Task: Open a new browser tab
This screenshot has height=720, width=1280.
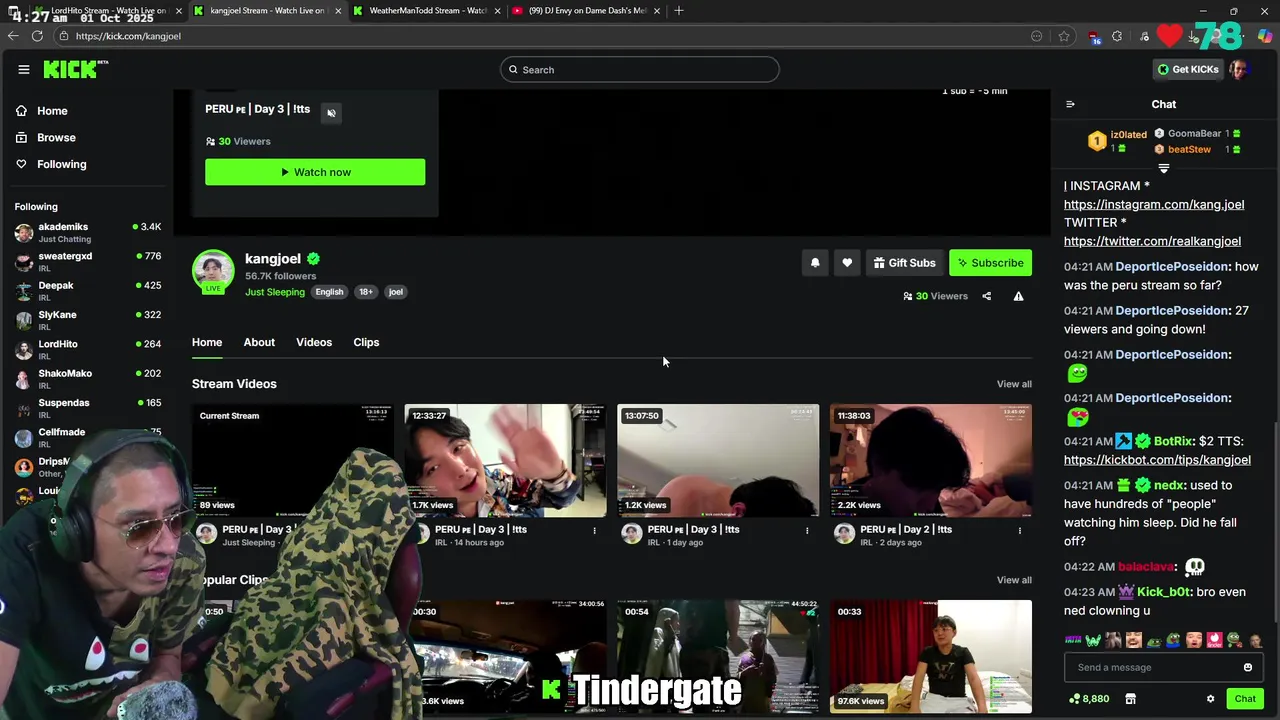Action: point(679,10)
